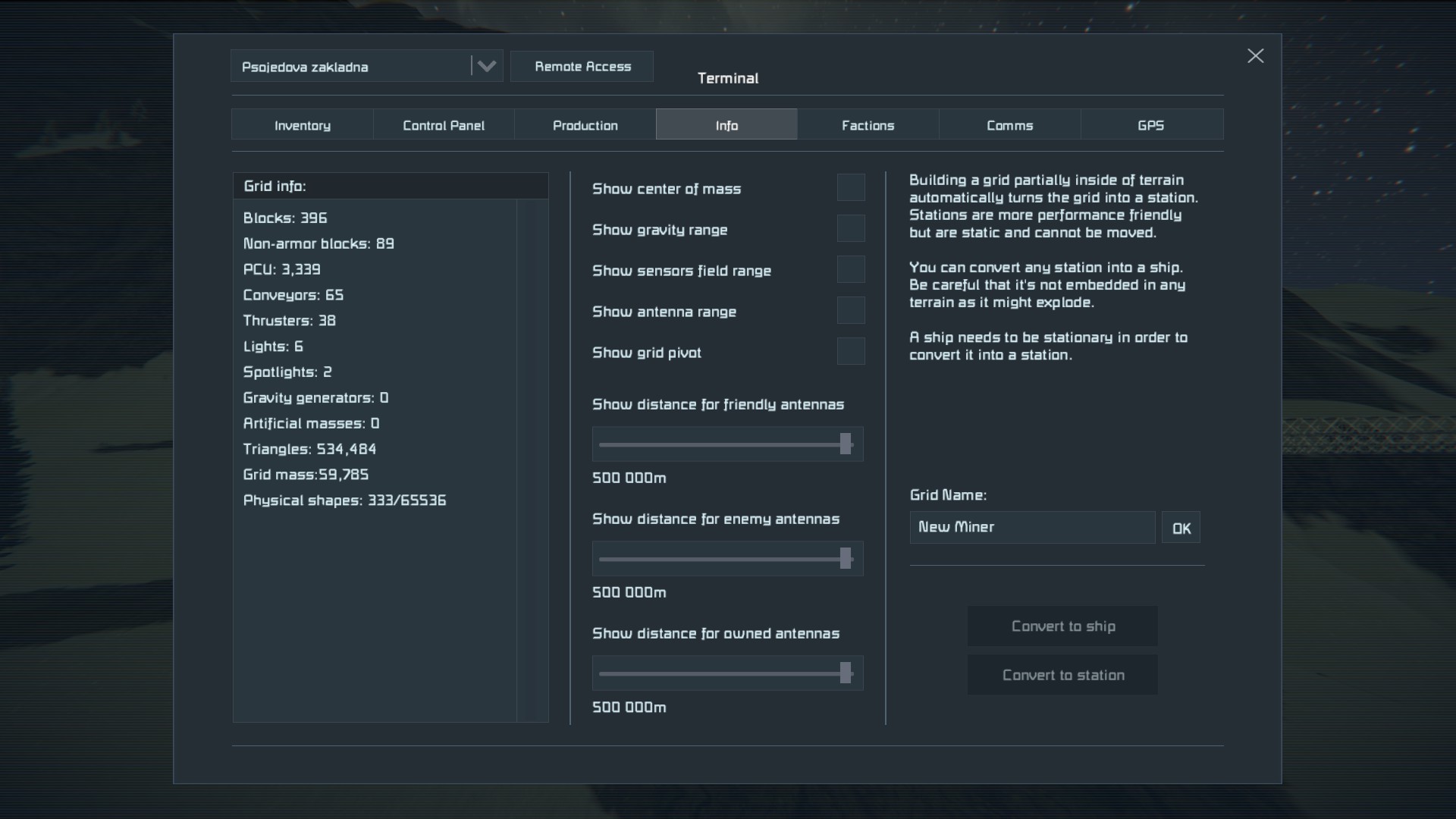Toggle Show grid pivot checkbox
The height and width of the screenshot is (819, 1456).
tap(850, 352)
